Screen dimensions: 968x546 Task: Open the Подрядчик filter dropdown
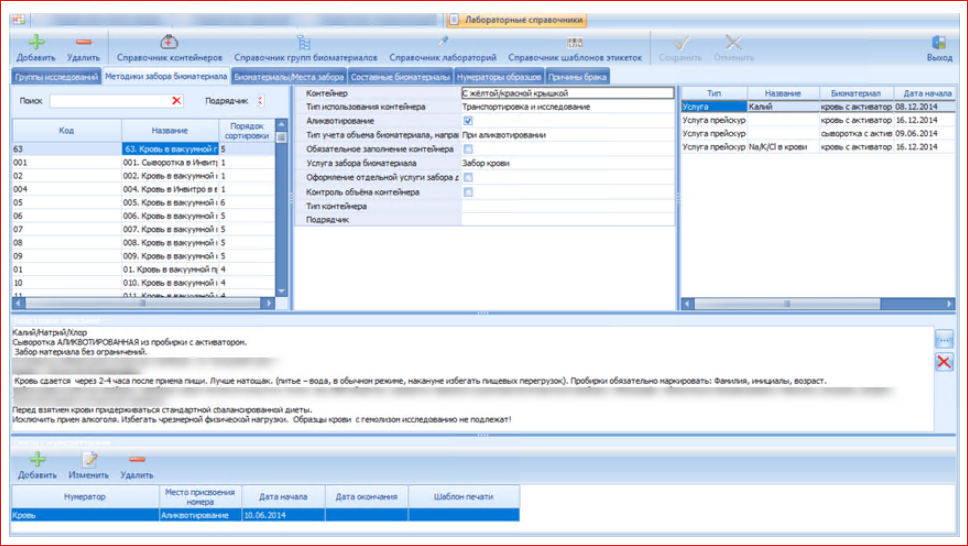coord(261,101)
